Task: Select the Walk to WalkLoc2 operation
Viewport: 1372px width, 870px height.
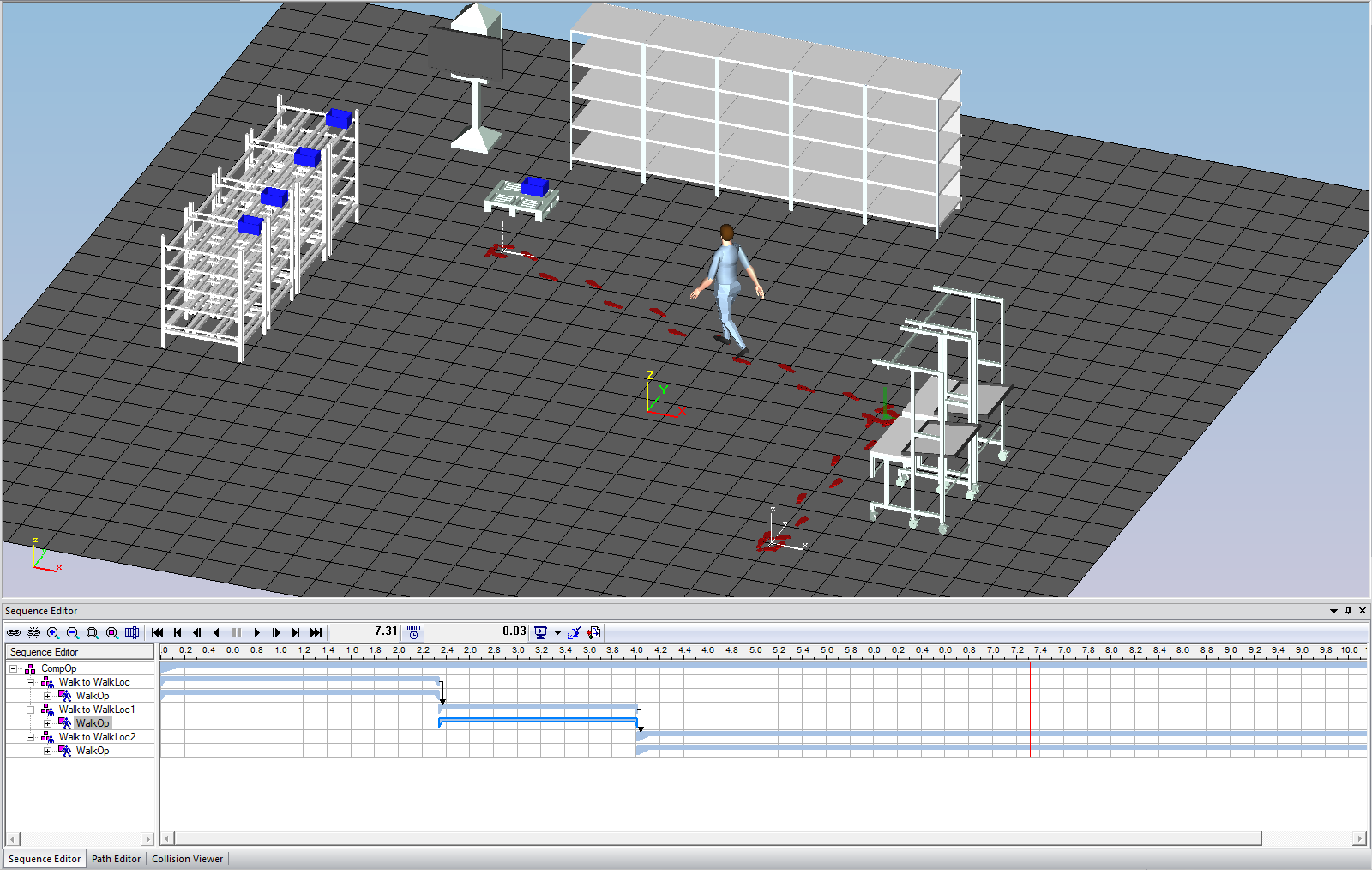Action: [97, 737]
